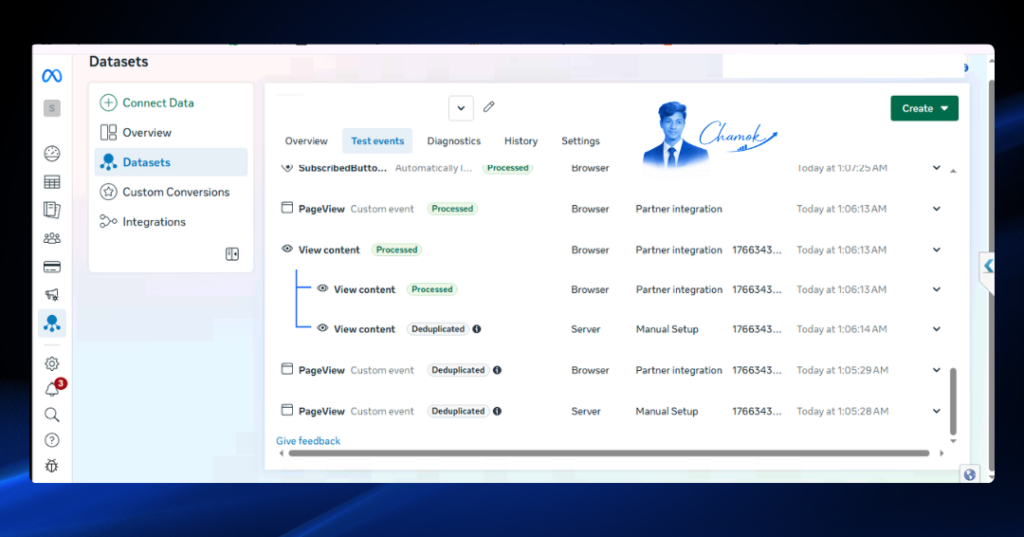This screenshot has height=537, width=1024.
Task: Click the pencil edit icon
Action: coord(488,106)
